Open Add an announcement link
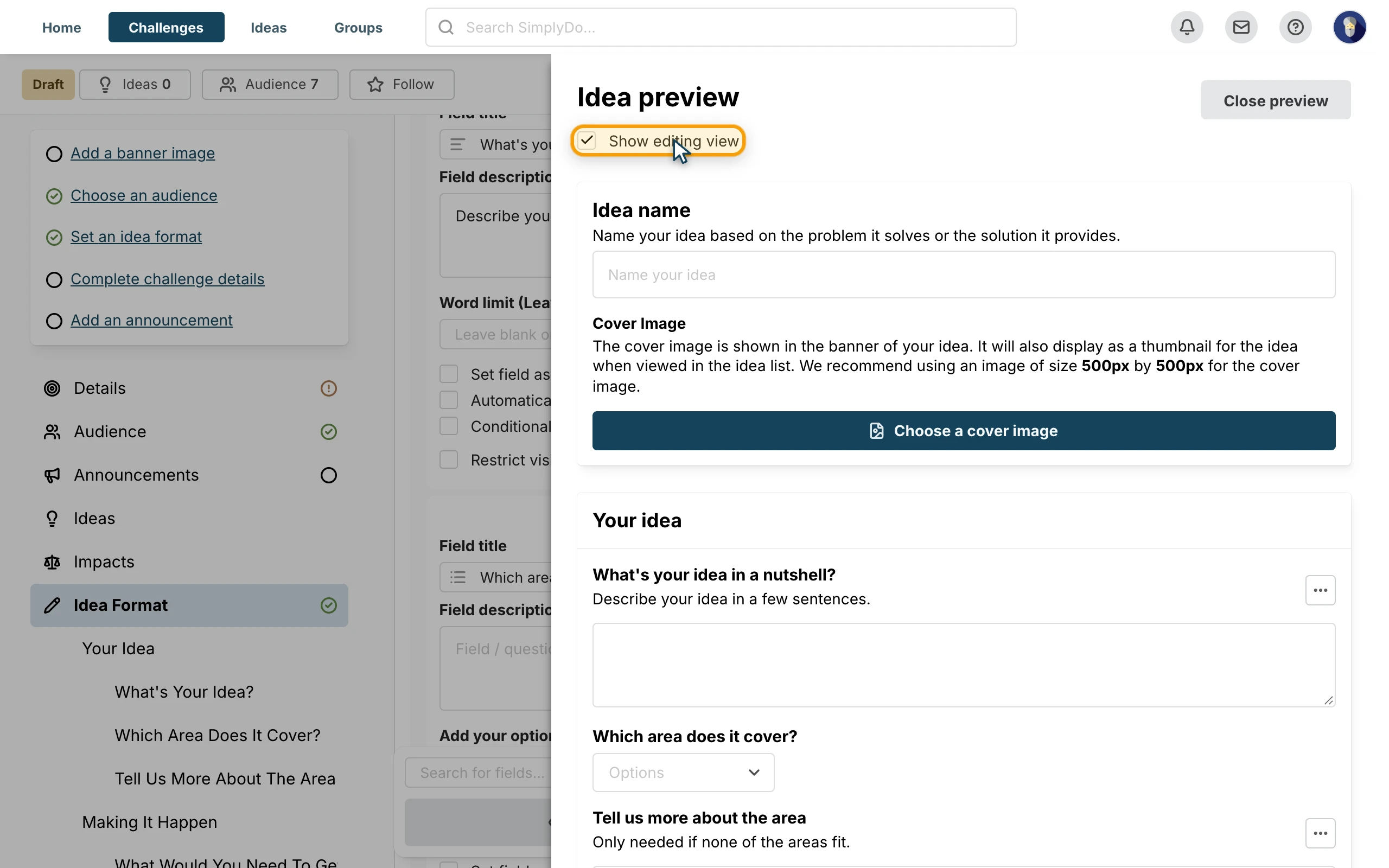Image resolution: width=1389 pixels, height=868 pixels. click(151, 320)
